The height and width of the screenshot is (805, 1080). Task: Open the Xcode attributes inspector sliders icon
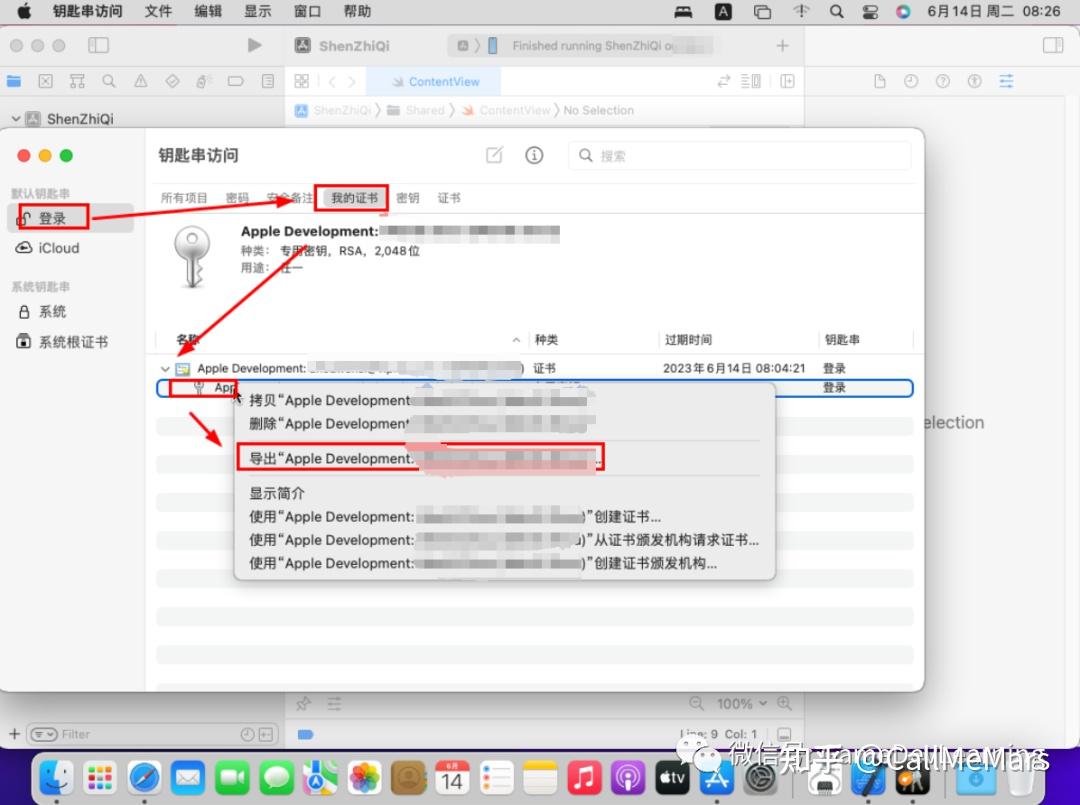point(1006,81)
